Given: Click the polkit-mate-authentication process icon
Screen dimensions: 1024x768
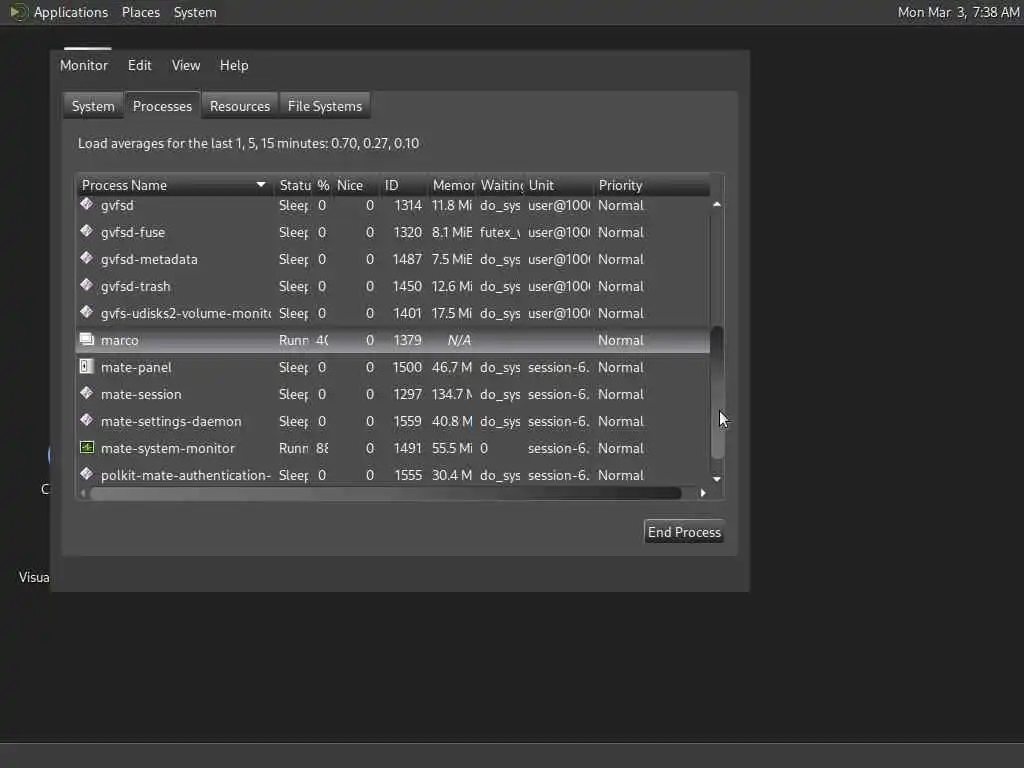Looking at the screenshot, I should pyautogui.click(x=87, y=474).
